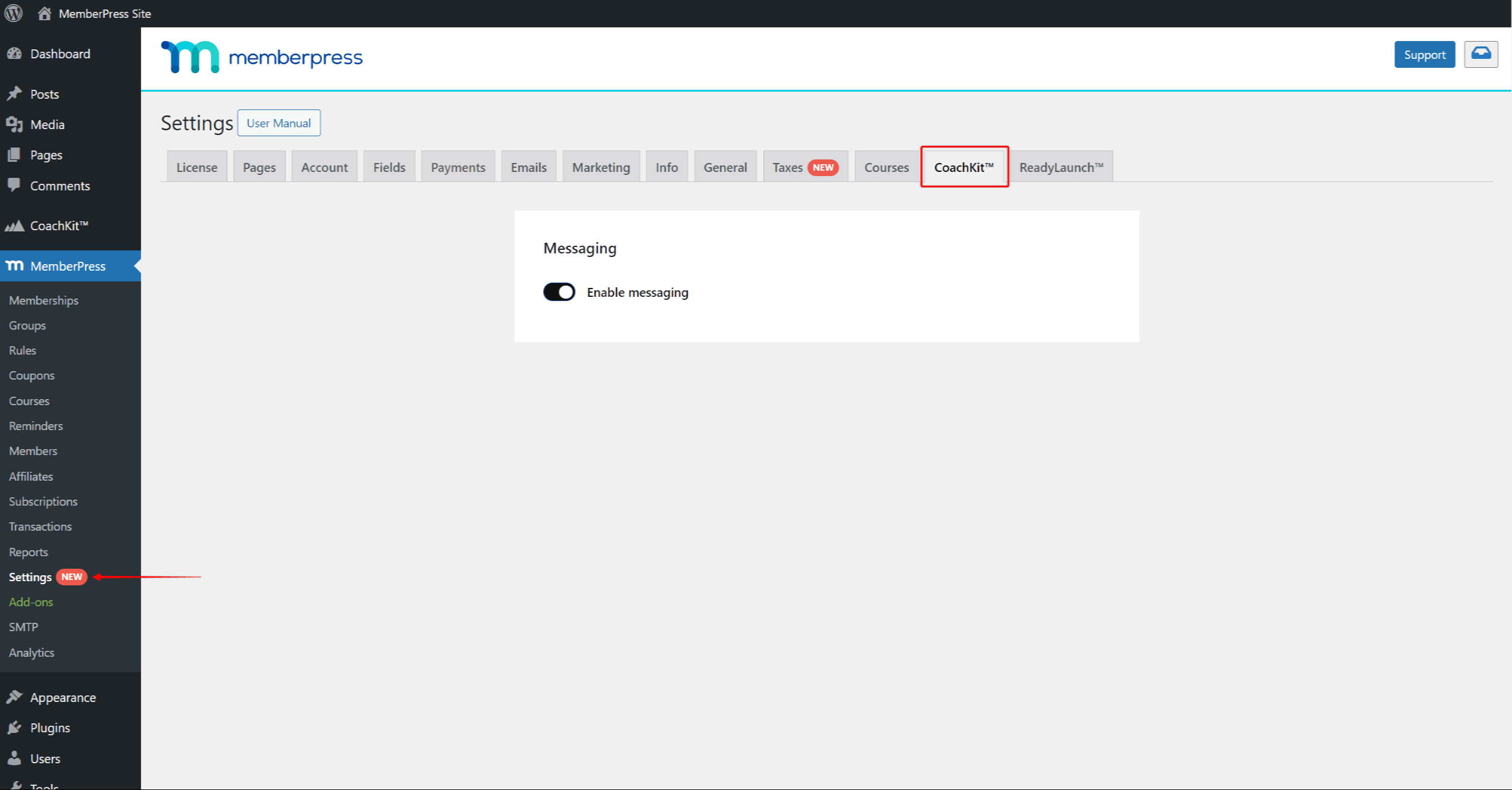This screenshot has width=1512, height=790.
Task: Click the Appearance paintbrush icon
Action: point(14,697)
